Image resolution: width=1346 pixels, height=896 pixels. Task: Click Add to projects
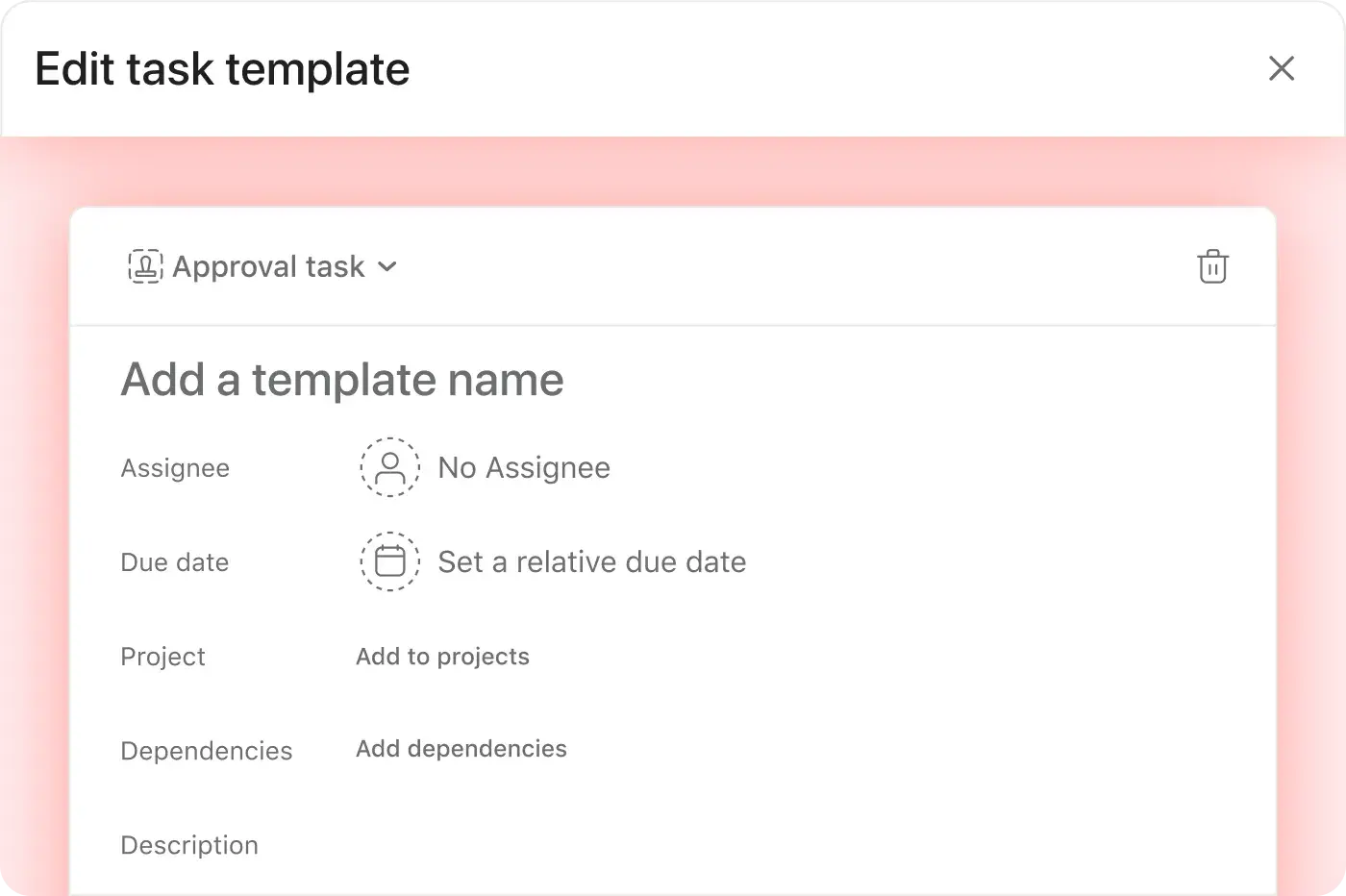click(x=442, y=657)
